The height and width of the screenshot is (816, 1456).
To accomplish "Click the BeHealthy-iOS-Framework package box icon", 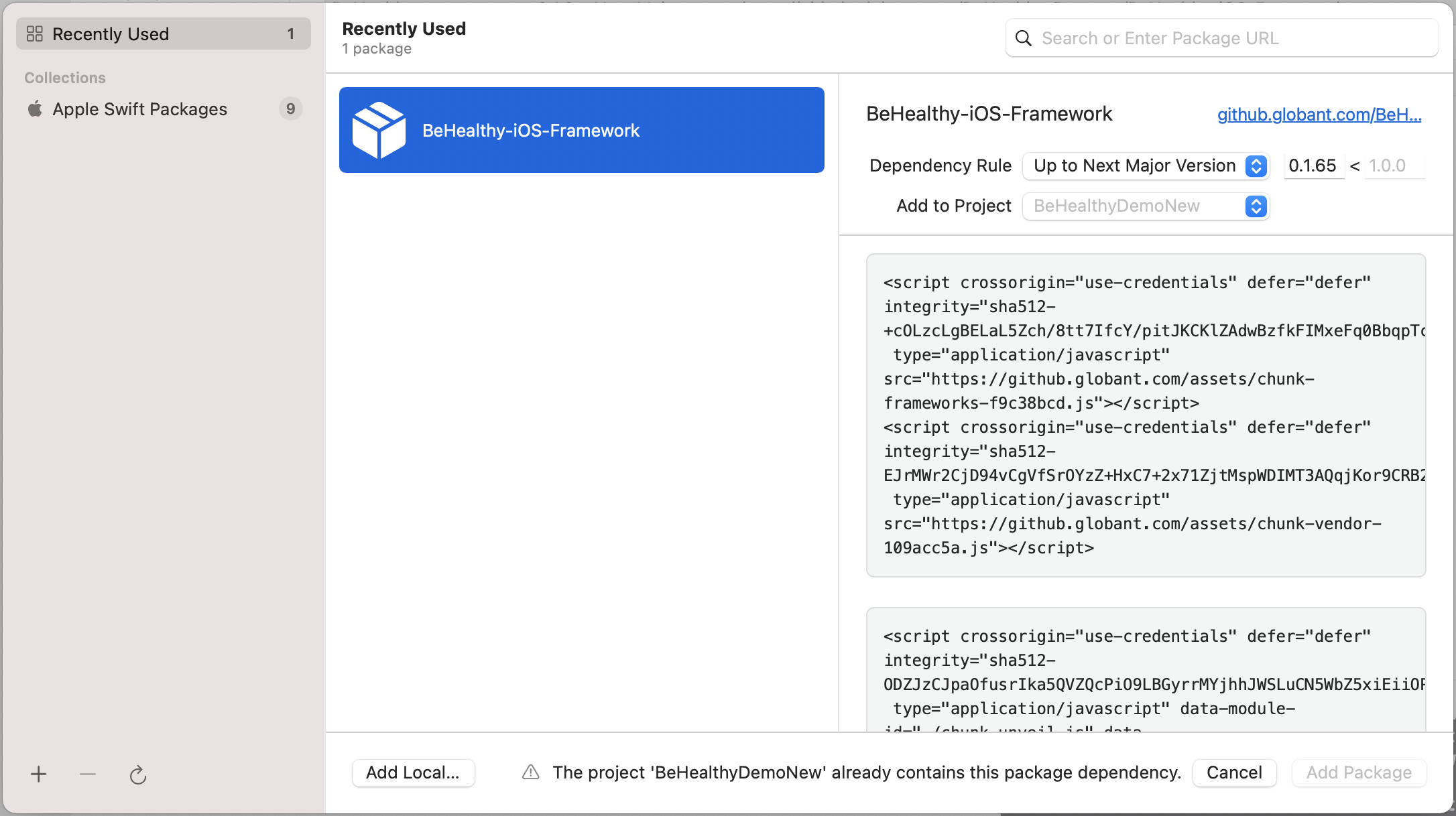I will point(379,129).
